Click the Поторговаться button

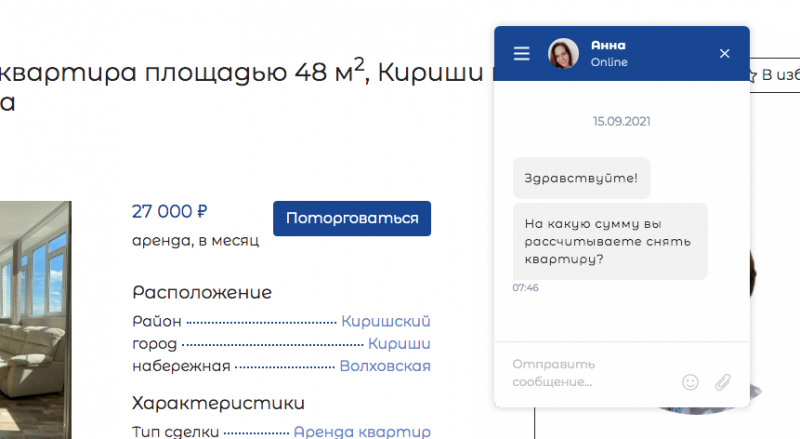click(x=352, y=218)
